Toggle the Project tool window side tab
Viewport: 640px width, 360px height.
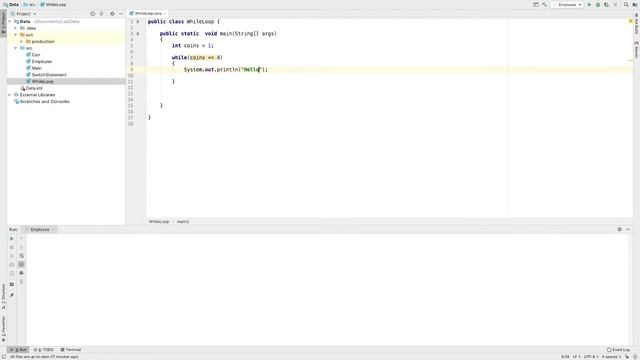tap(3, 23)
